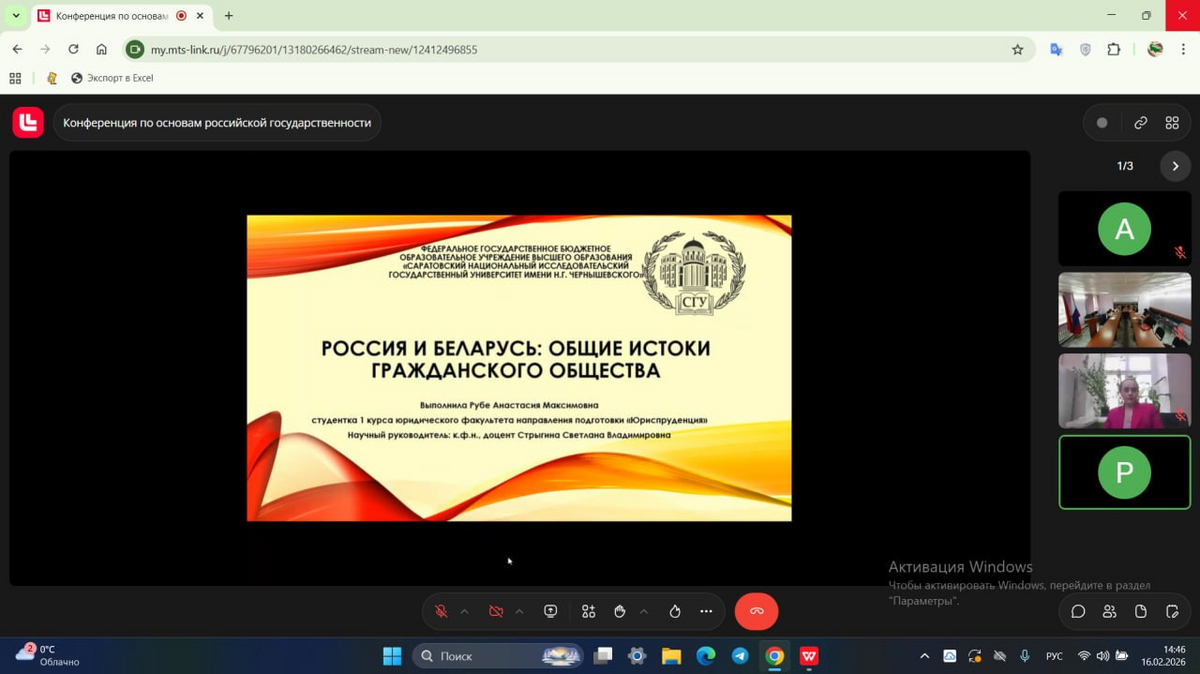Open raise hand options chevron

644,611
